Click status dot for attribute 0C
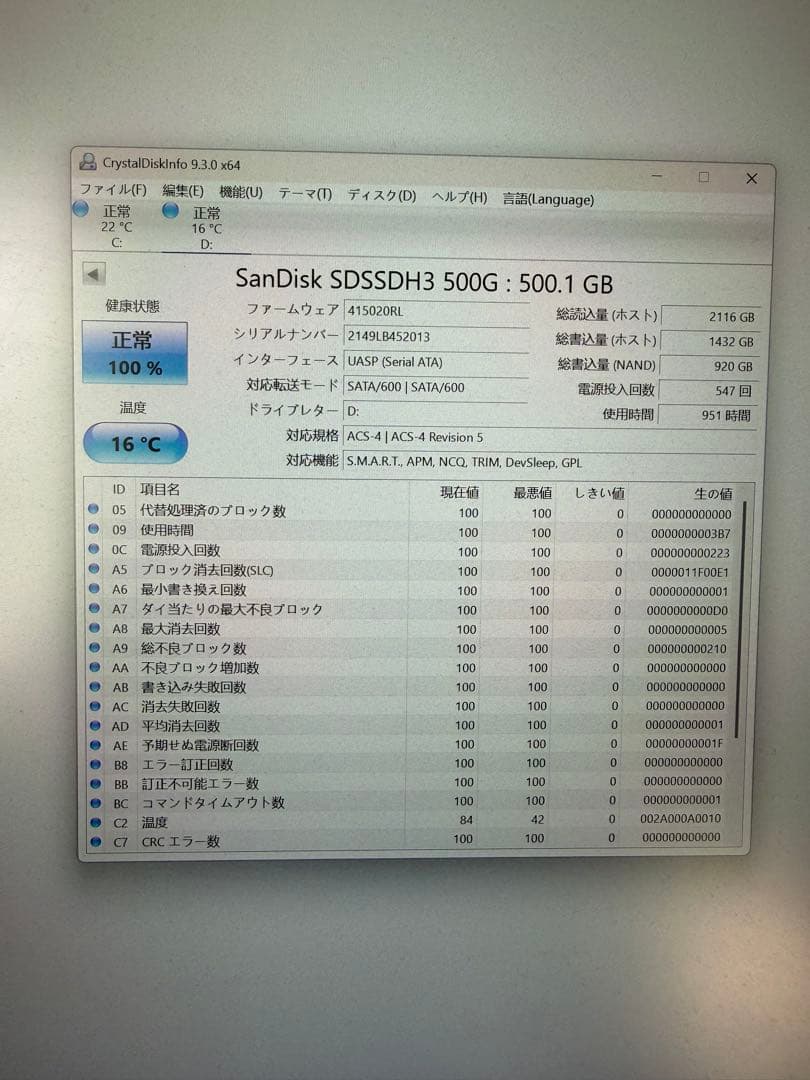Screen dimensions: 810x1080 [93, 549]
